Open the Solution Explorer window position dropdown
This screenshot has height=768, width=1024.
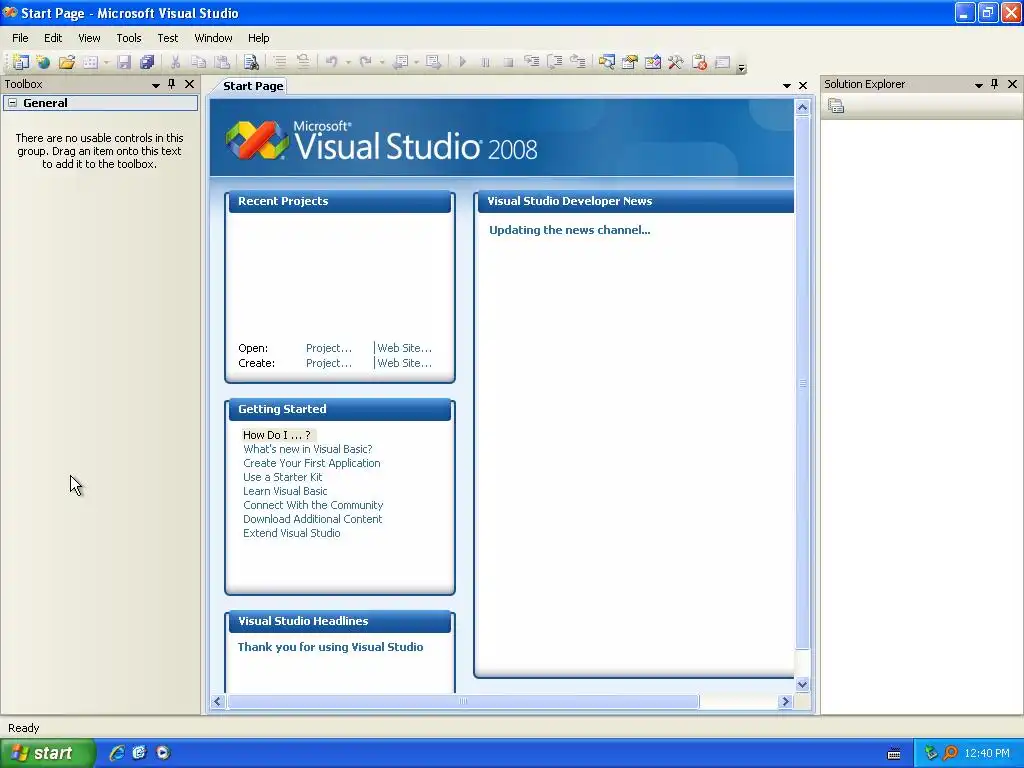point(978,85)
